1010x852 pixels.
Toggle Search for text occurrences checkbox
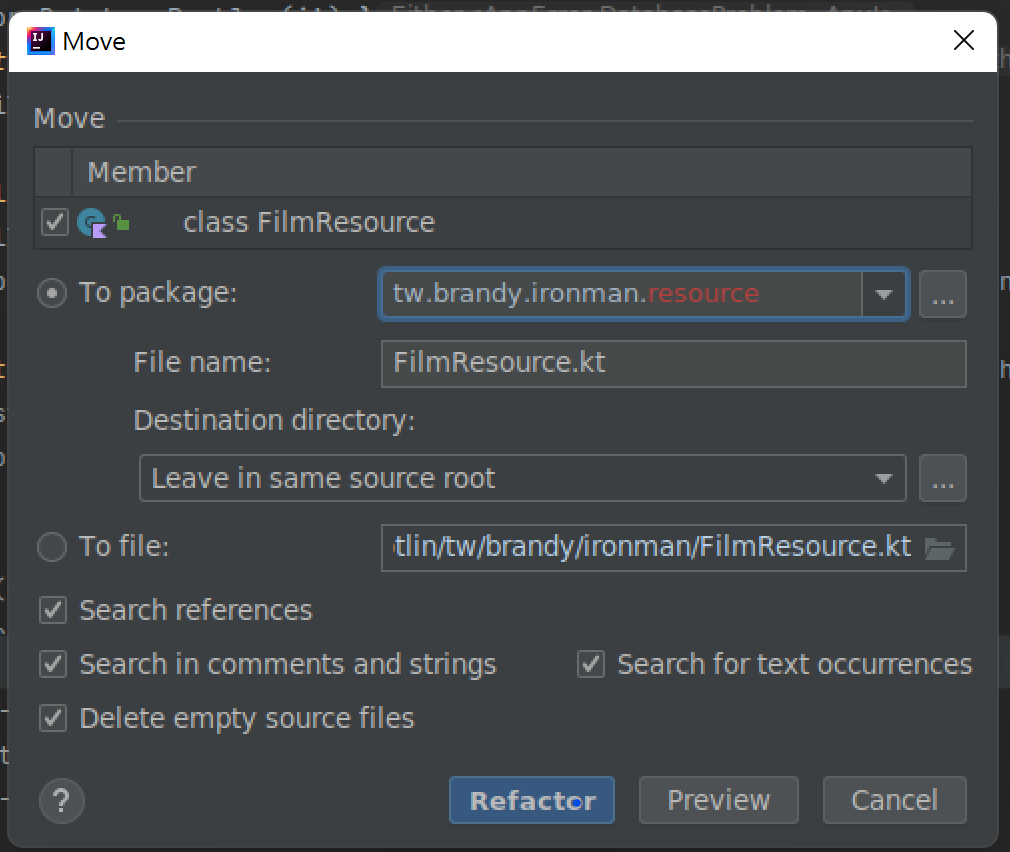592,664
